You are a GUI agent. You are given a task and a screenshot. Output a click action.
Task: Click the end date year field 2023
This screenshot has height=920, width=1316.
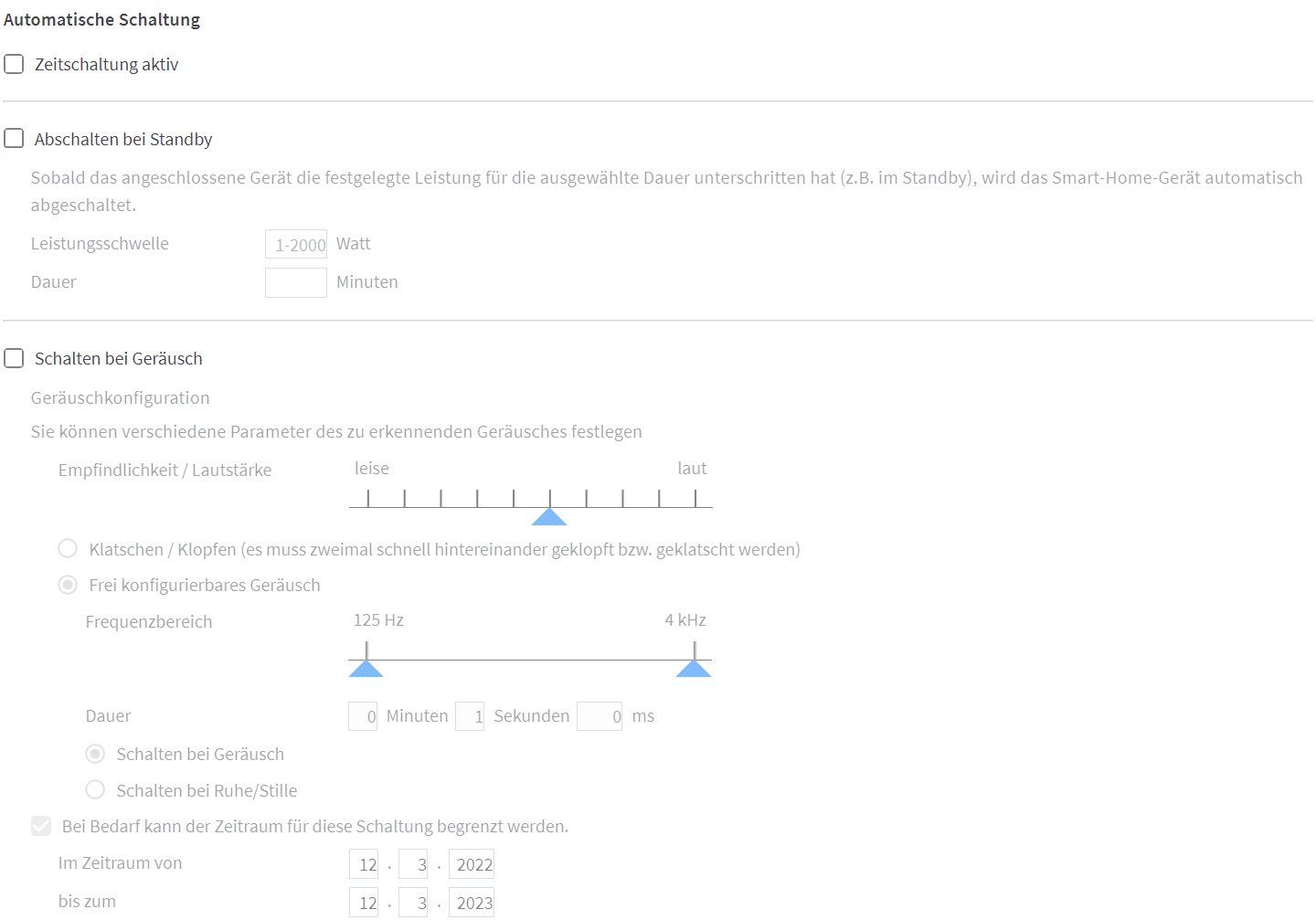click(472, 903)
